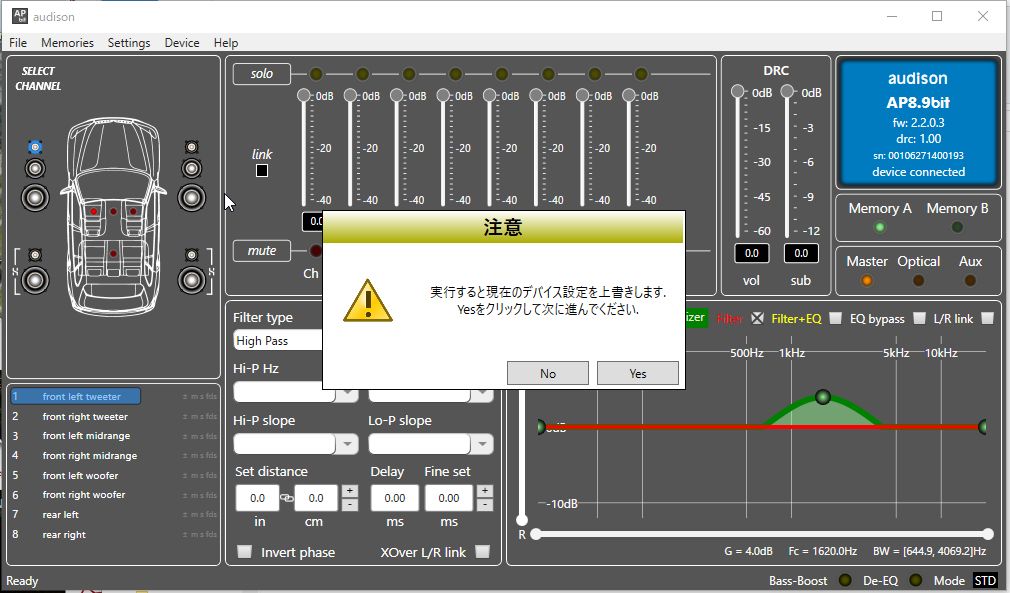Screen dimensions: 1010x593
Task: Solo channel 3 using its indicator light
Action: click(x=408, y=74)
